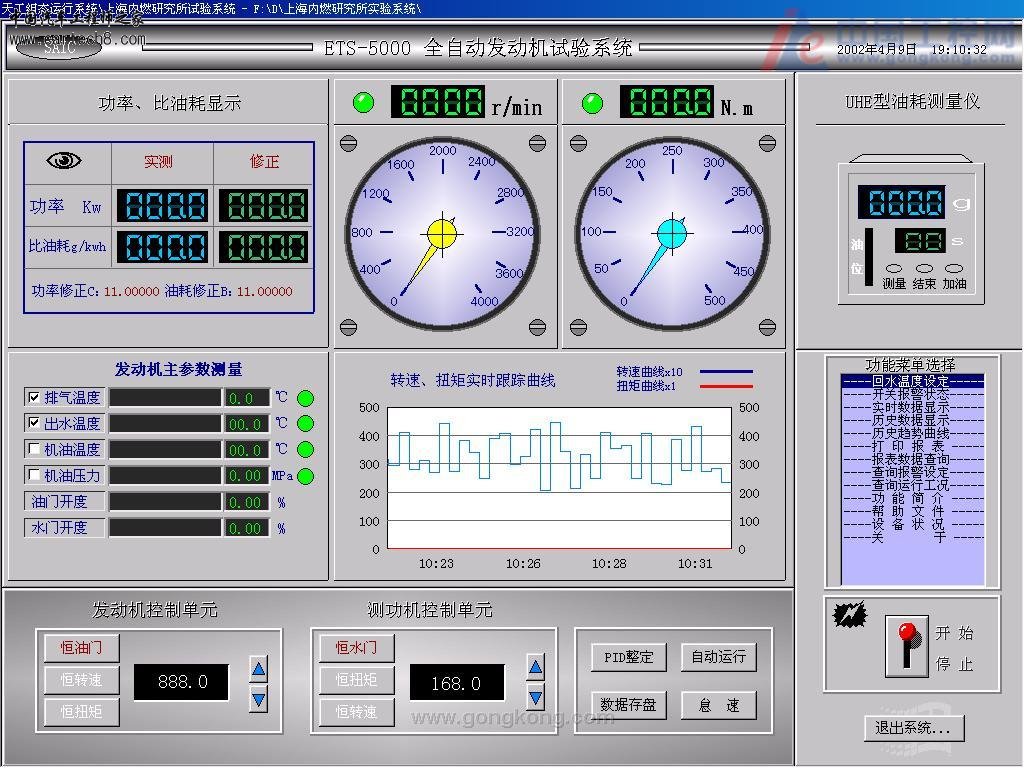Raise dynamometer setpoint with the up arrow
This screenshot has width=1024, height=768.
[535, 668]
